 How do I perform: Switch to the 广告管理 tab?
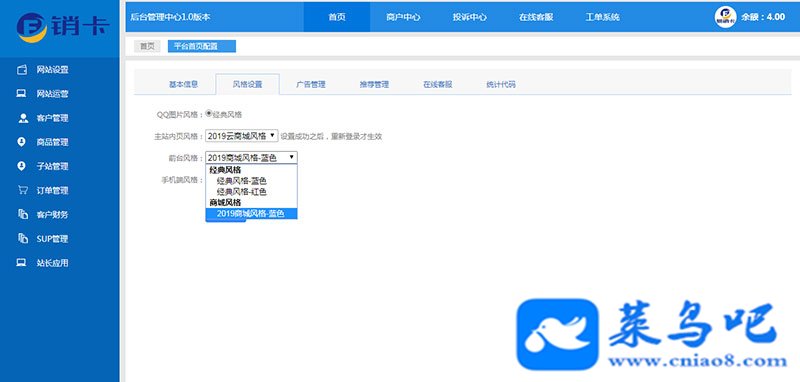tap(311, 85)
